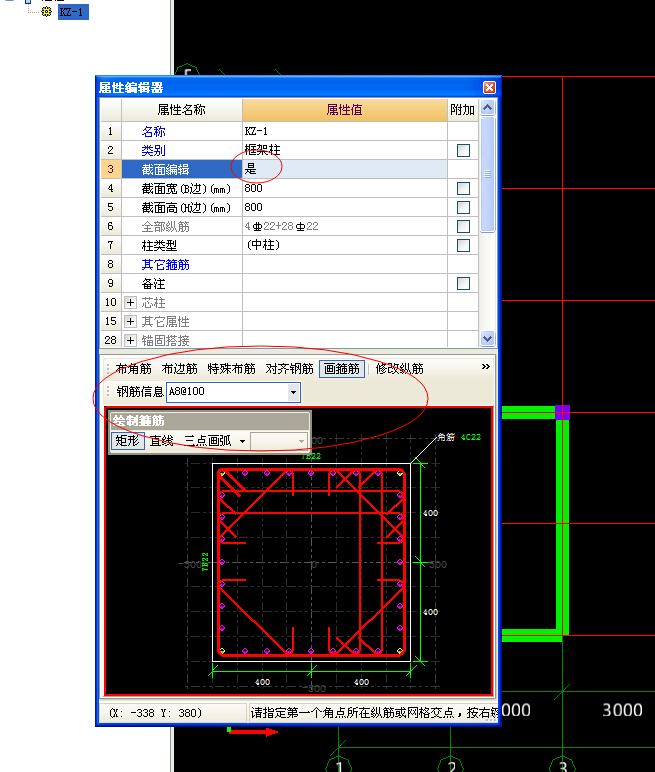Screen dimensions: 655x772
Task: Click the 截面编辑 value cell 是
Action: [345, 169]
